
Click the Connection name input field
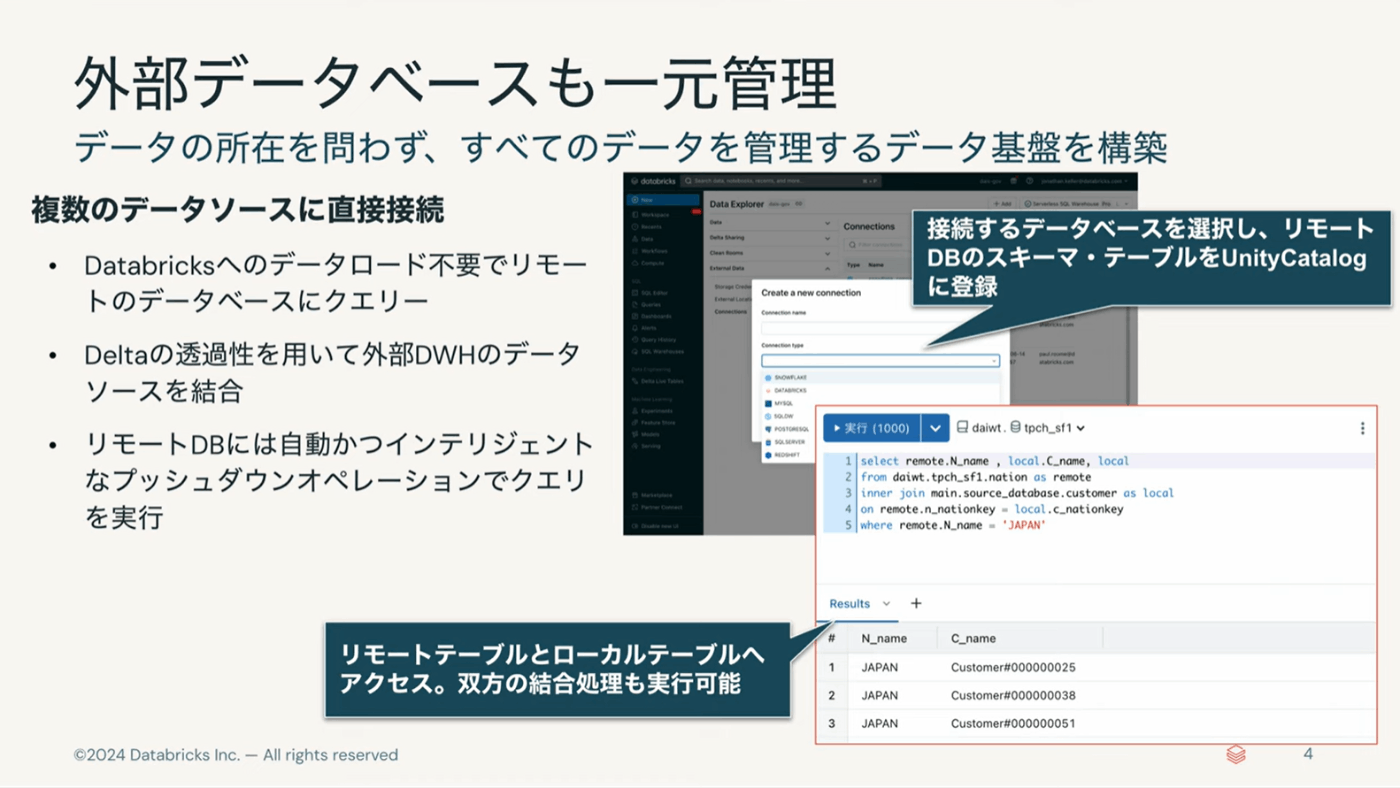point(880,328)
